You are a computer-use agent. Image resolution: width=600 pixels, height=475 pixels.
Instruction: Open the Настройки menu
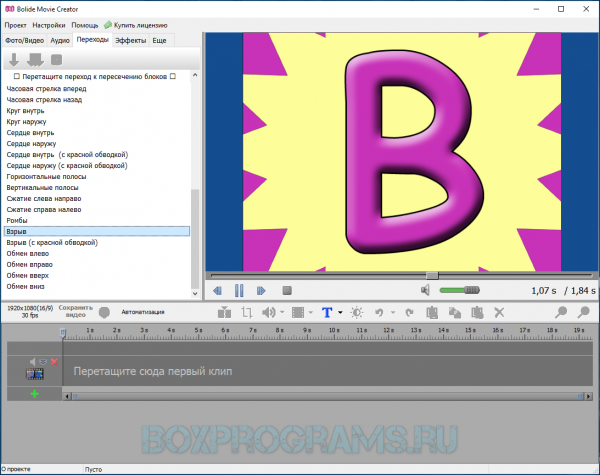coord(49,25)
